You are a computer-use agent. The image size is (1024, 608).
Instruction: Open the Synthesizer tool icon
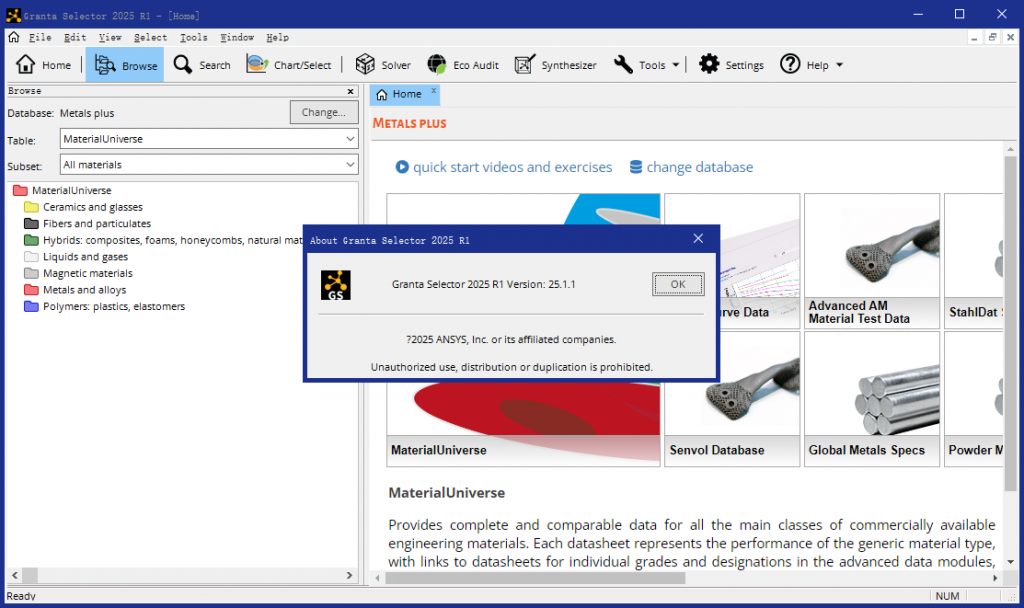(x=525, y=65)
